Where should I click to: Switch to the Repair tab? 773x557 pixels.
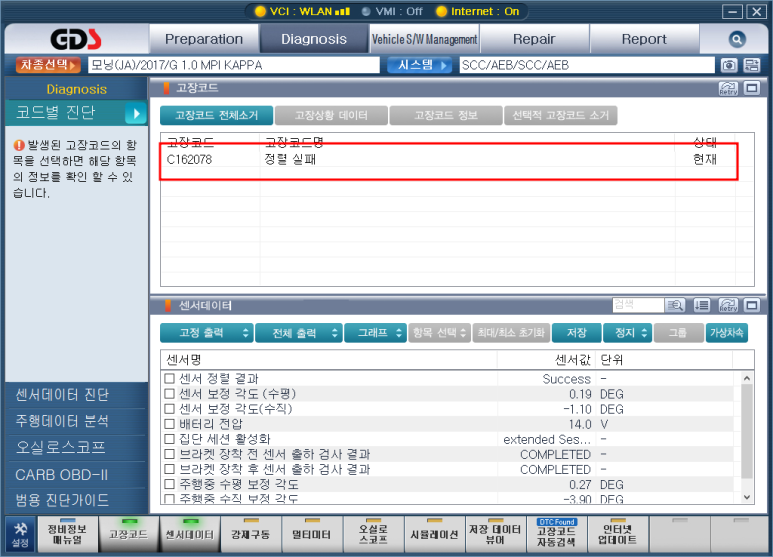pyautogui.click(x=534, y=39)
